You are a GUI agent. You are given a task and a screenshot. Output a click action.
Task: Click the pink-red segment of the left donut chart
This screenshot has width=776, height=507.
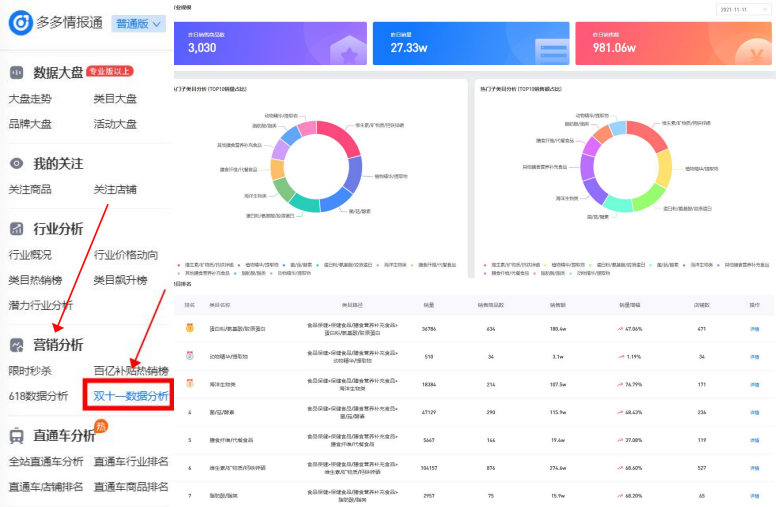point(343,136)
